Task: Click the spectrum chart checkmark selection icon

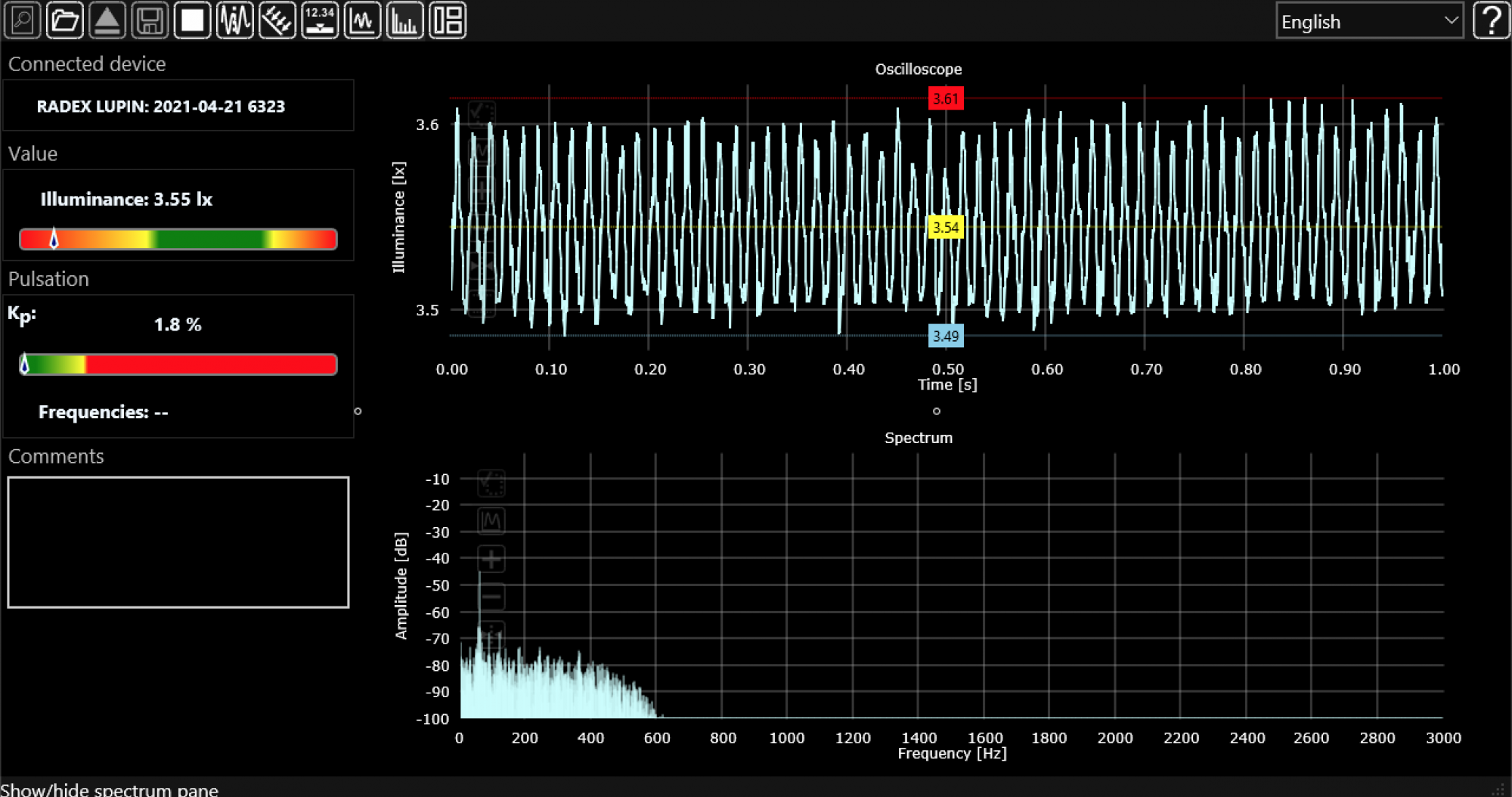Action: point(491,482)
